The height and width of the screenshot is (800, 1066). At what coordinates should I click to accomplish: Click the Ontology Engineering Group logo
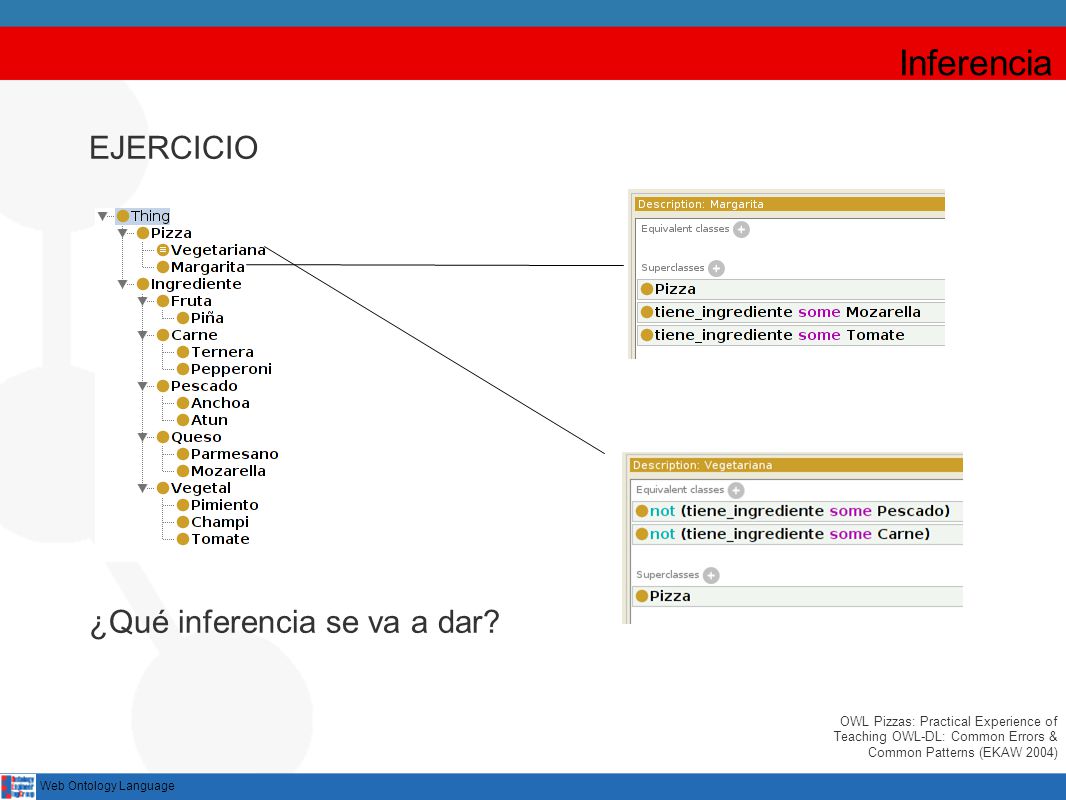[18, 786]
